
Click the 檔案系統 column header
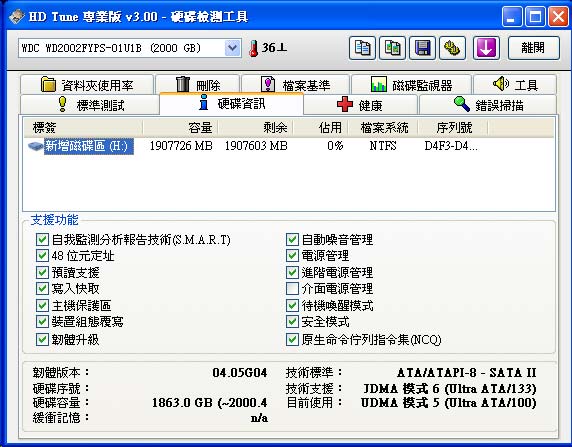pos(383,128)
